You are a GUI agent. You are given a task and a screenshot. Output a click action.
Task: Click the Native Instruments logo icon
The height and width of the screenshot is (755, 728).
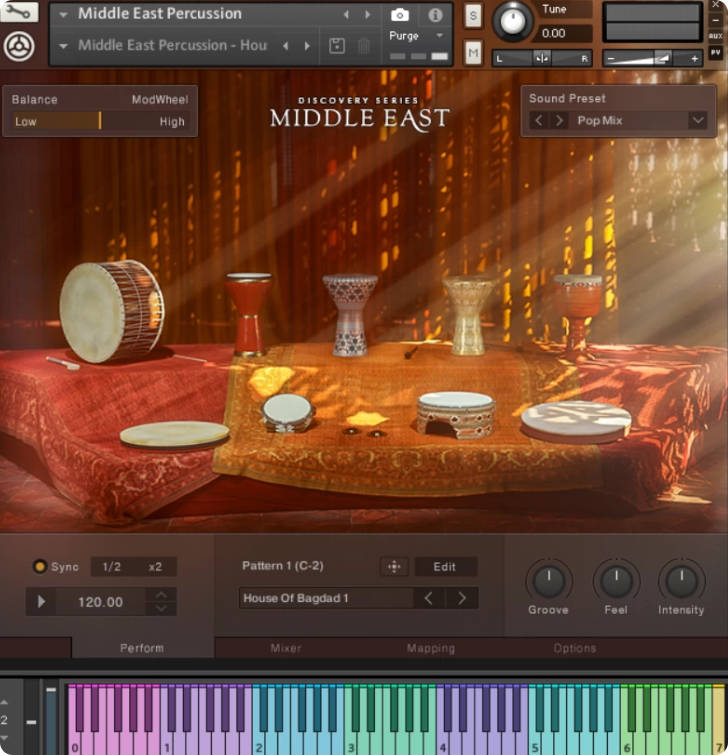19,46
